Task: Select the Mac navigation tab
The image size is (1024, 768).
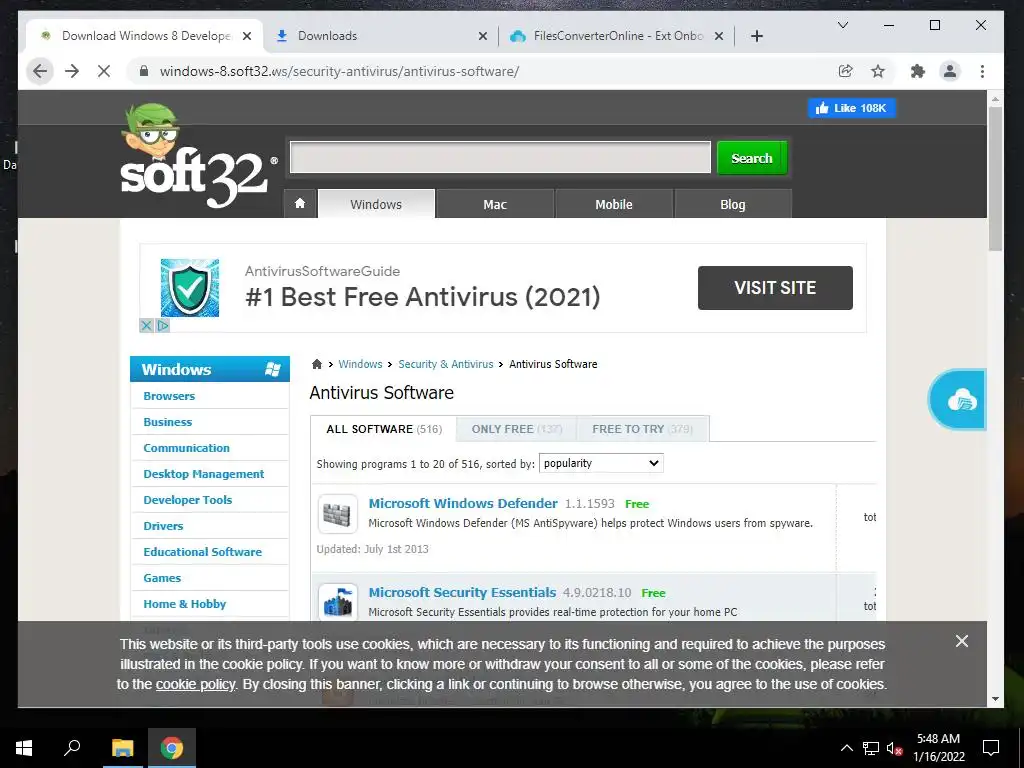Action: [x=494, y=204]
